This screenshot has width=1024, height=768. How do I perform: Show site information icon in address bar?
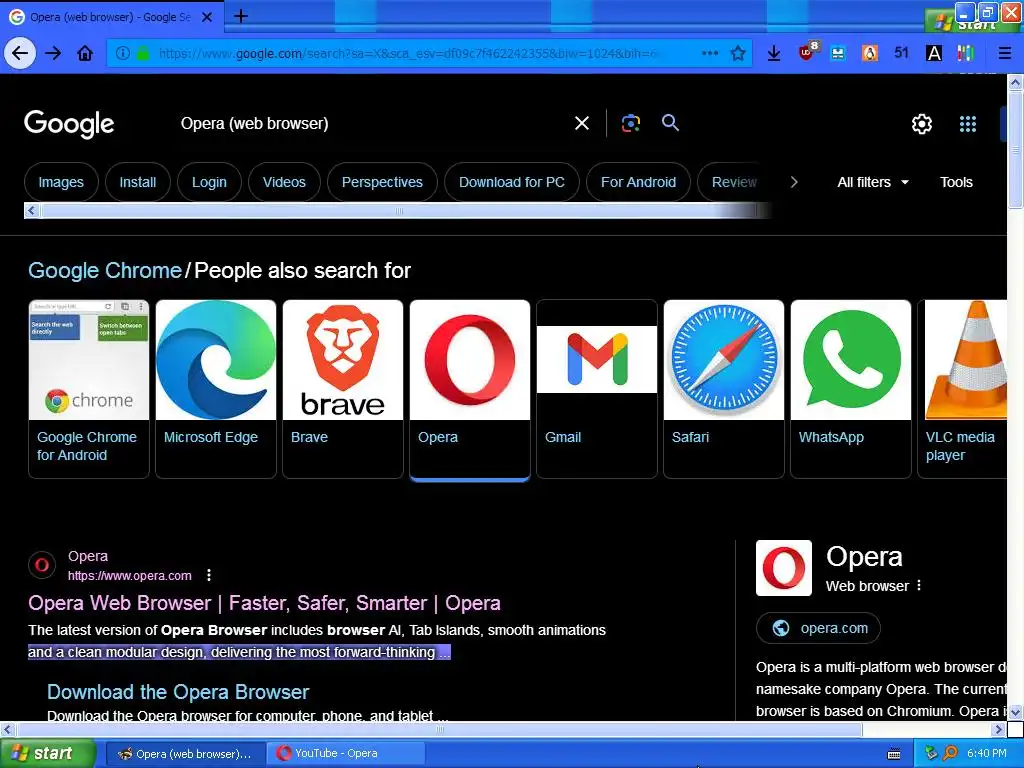click(x=122, y=54)
